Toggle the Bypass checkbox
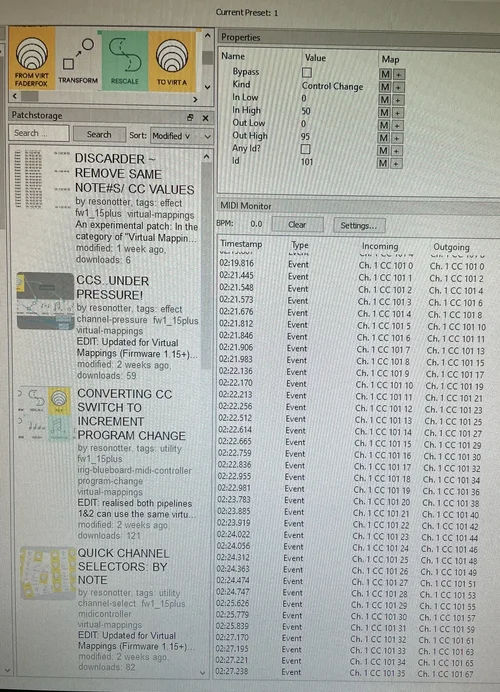 click(x=306, y=72)
